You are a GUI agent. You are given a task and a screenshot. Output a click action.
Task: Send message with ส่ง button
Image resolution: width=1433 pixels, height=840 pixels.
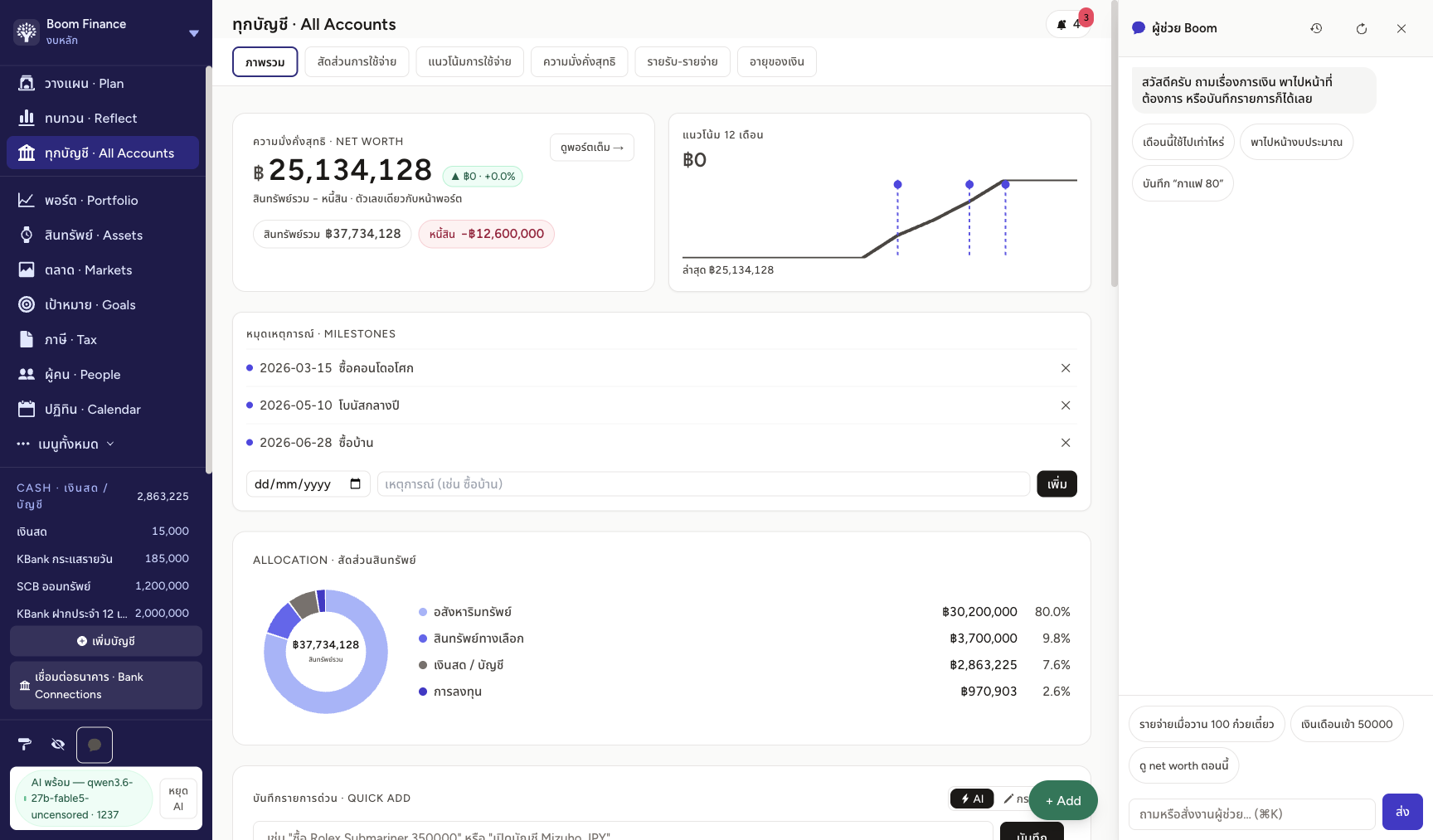point(1402,812)
